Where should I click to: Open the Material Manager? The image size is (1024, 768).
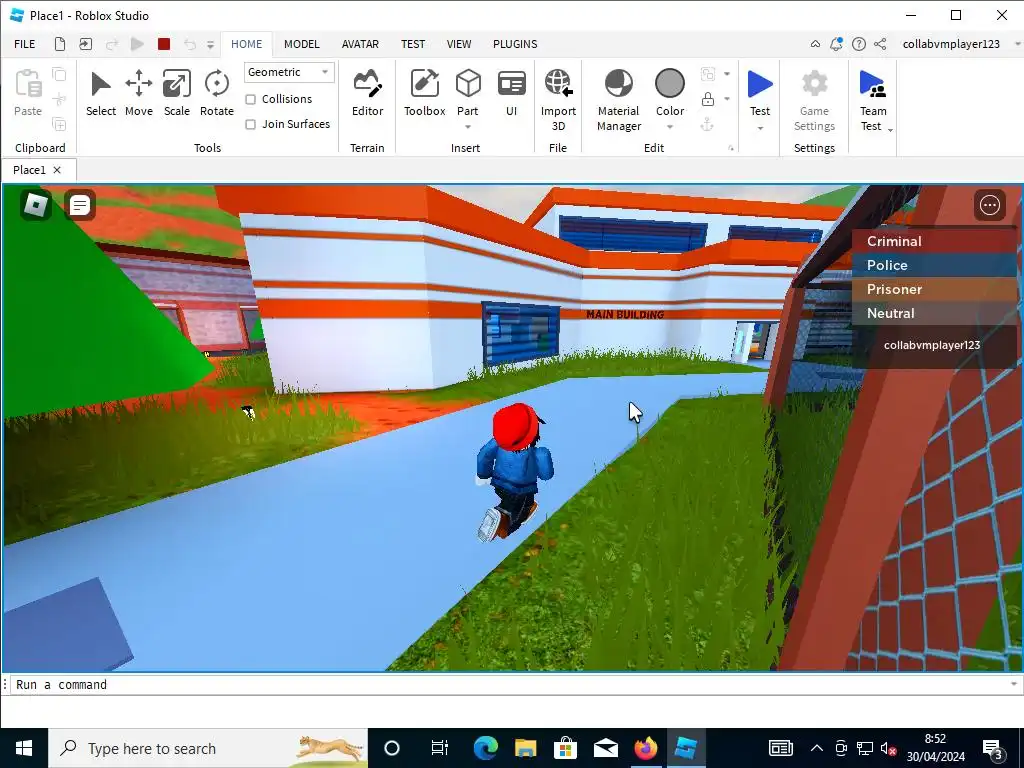click(x=618, y=100)
